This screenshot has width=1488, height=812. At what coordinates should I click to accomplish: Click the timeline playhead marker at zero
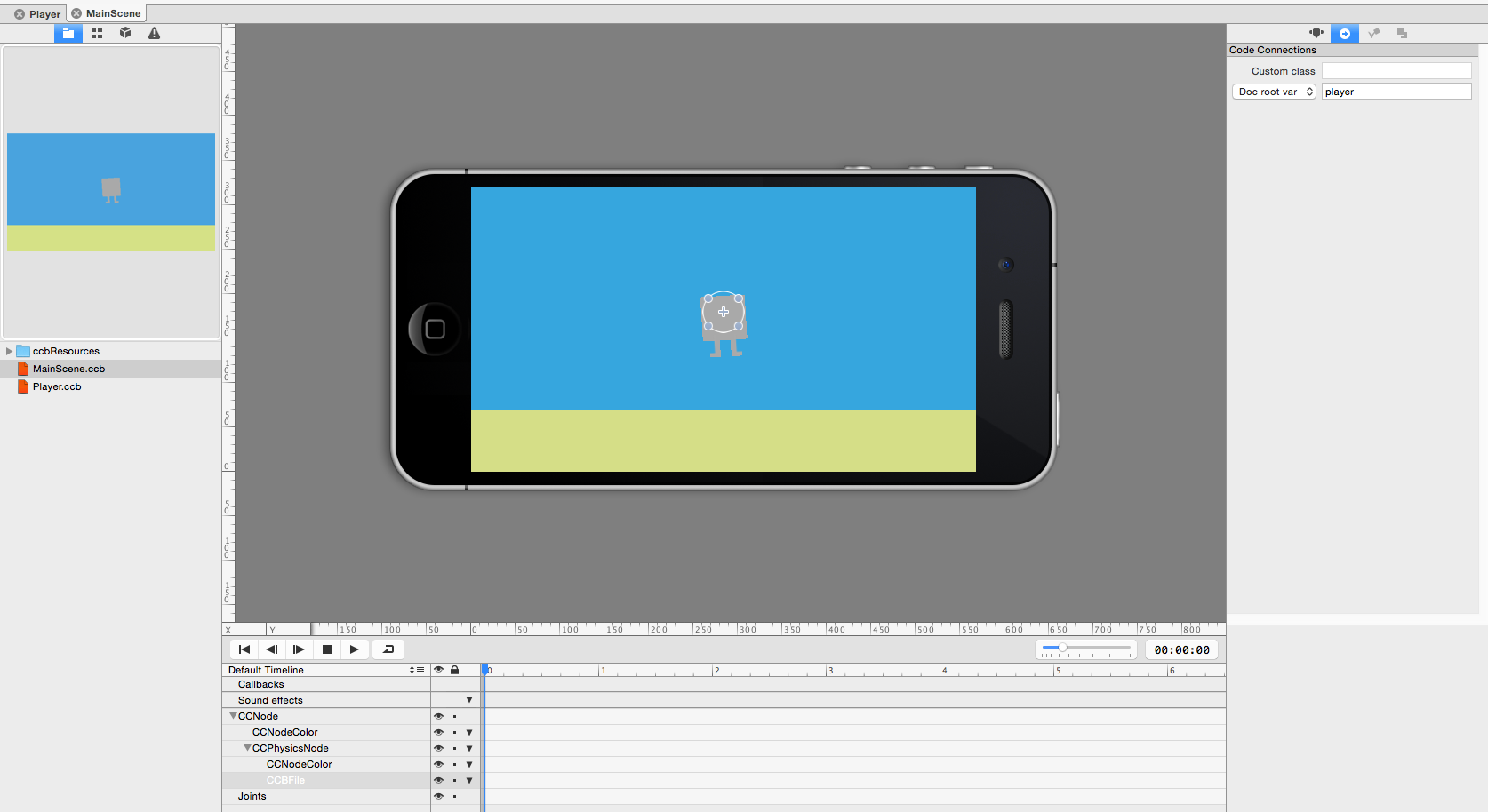pos(485,670)
